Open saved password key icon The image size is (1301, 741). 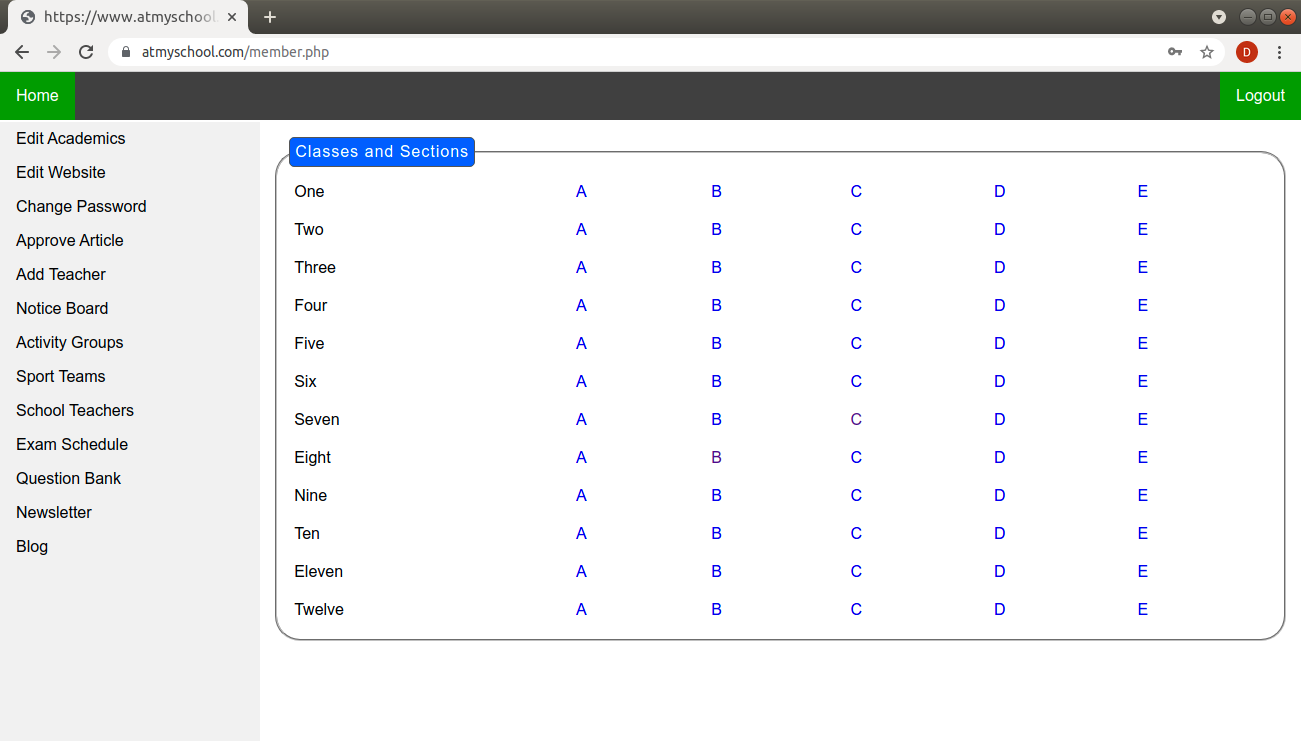1175,52
